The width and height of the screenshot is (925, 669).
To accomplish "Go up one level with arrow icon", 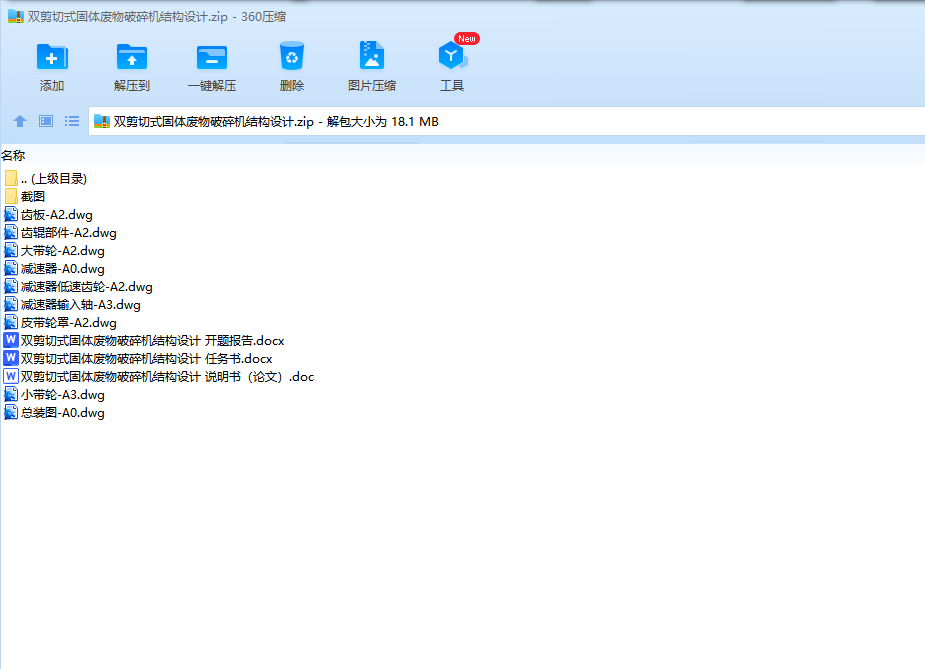I will [19, 122].
